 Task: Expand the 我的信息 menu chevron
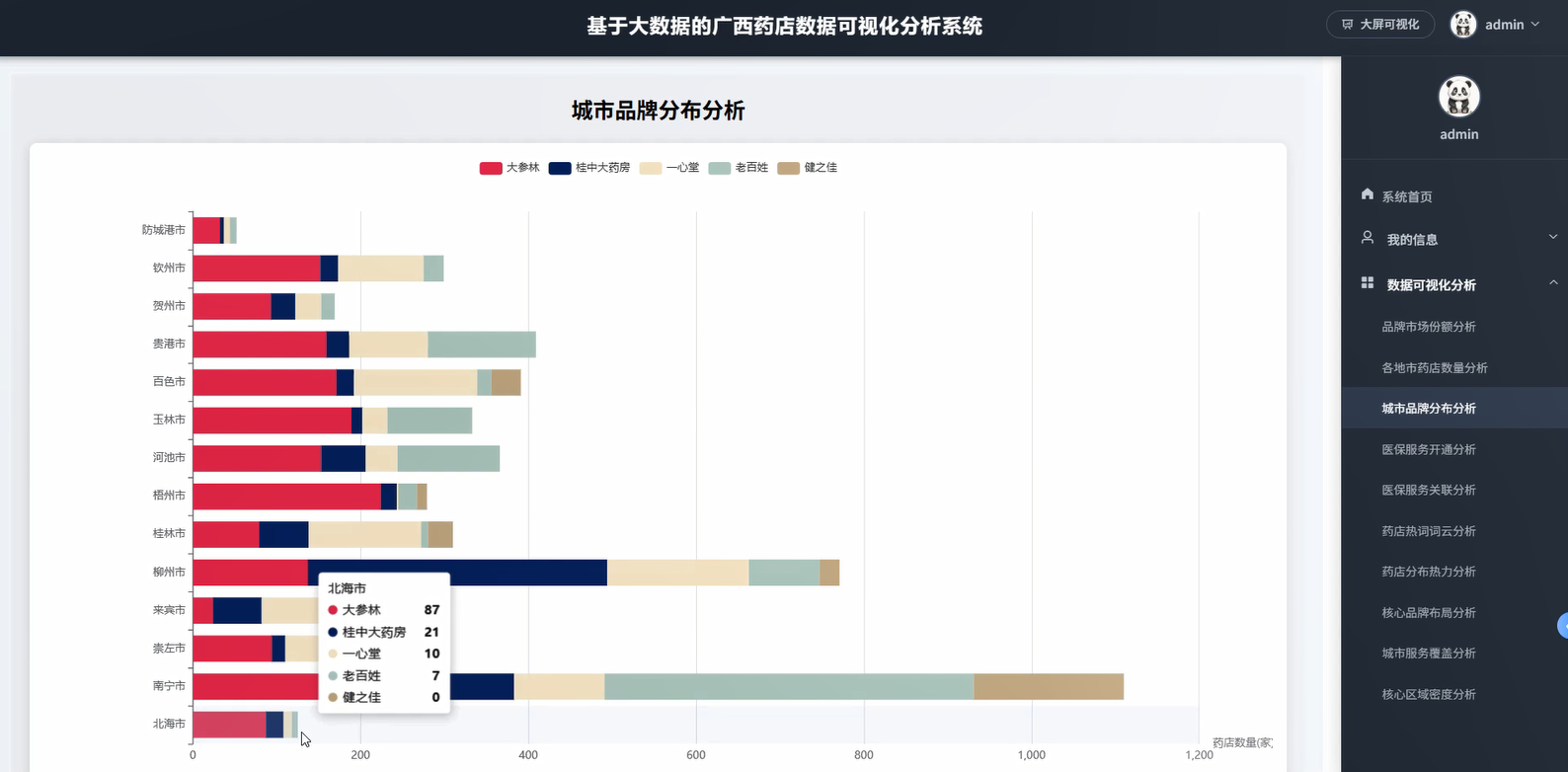[x=1552, y=237]
